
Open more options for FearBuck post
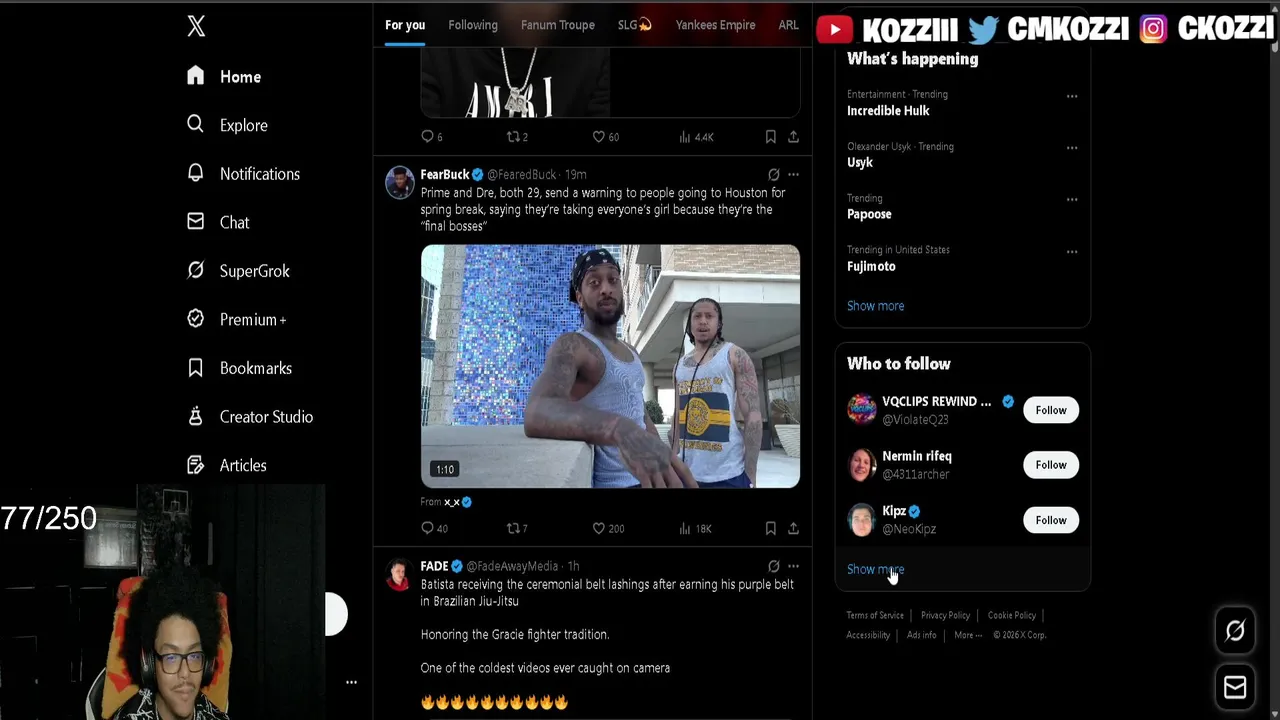793,174
